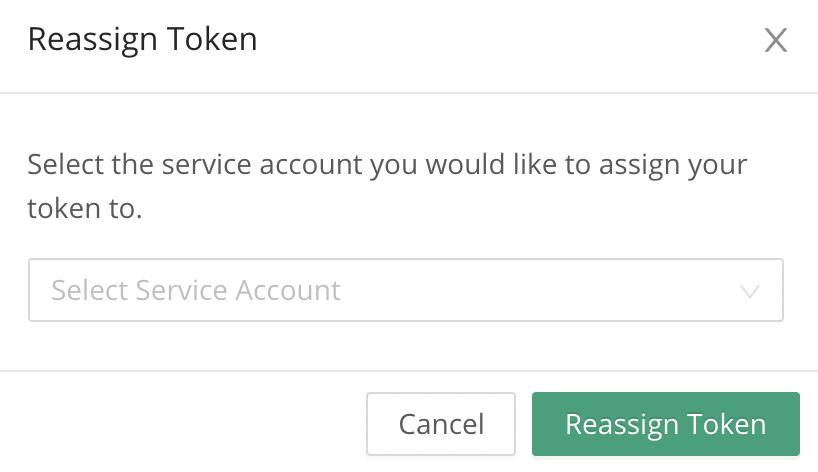Click the chevron arrow in the service account field
The width and height of the screenshot is (818, 472).
[749, 292]
